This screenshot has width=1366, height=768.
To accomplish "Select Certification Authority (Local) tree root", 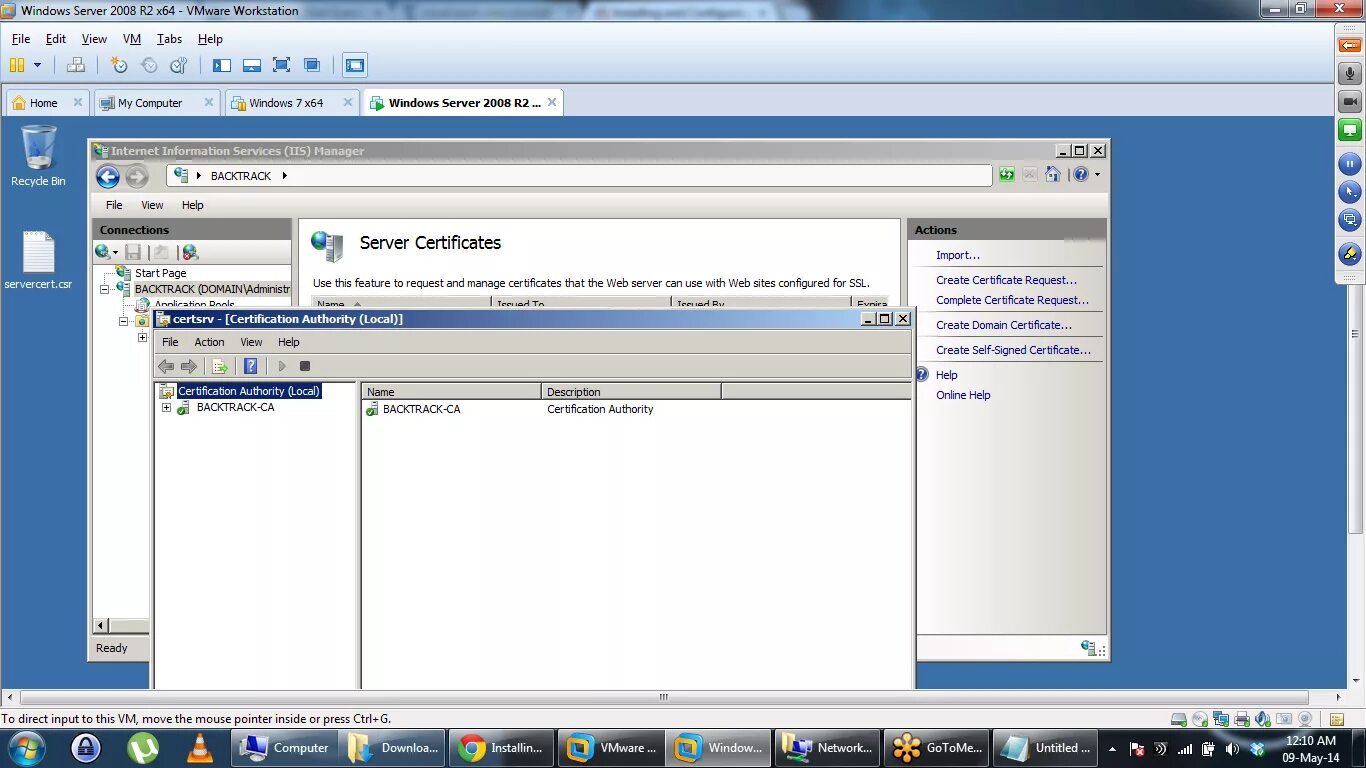I will tap(248, 391).
